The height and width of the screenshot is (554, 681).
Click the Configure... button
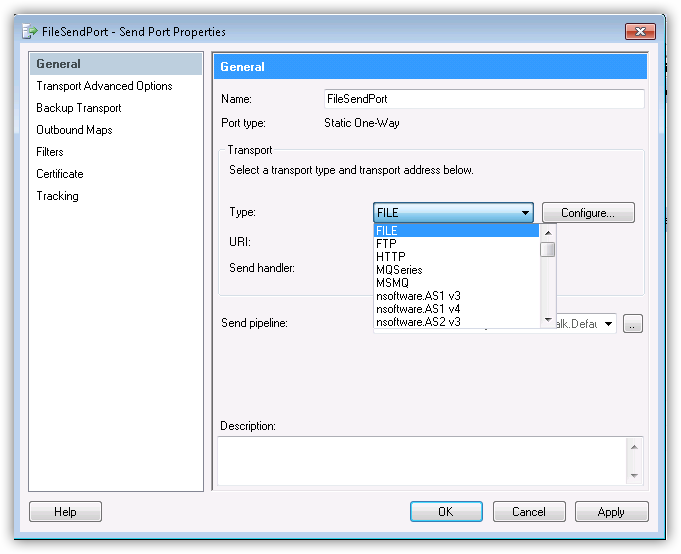tap(588, 213)
